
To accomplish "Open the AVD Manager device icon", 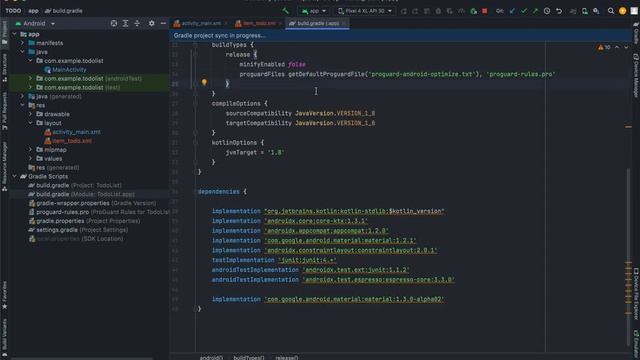I will point(584,11).
